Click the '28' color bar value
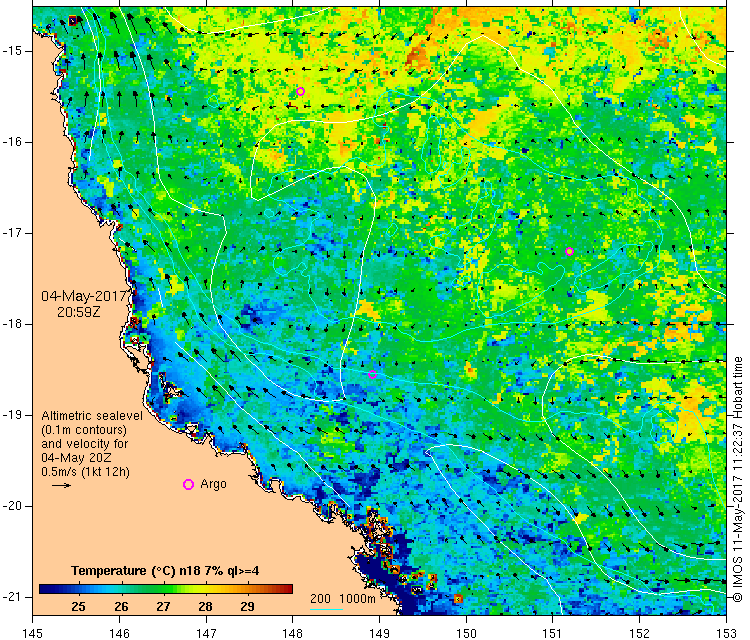The height and width of the screenshot is (640, 750). click(205, 607)
